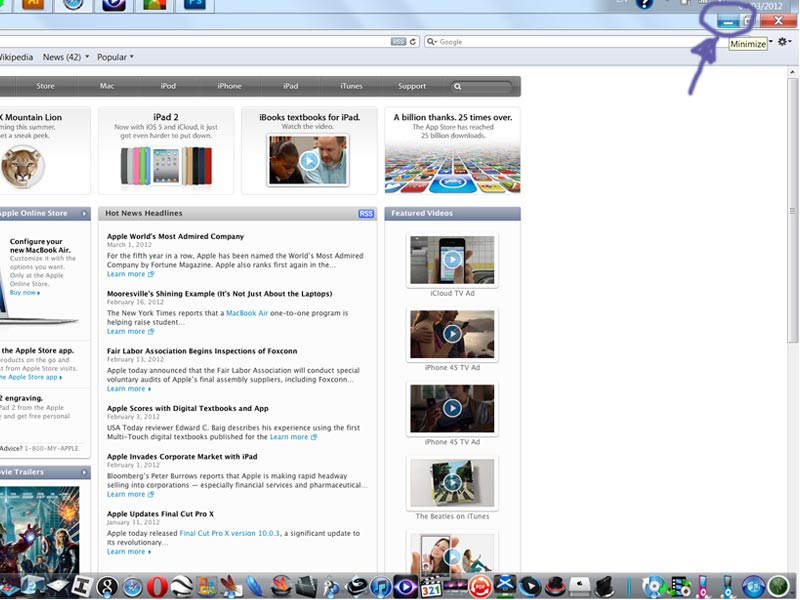The height and width of the screenshot is (600, 800).
Task: Open the 321 clapperboard media player
Action: [x=430, y=587]
